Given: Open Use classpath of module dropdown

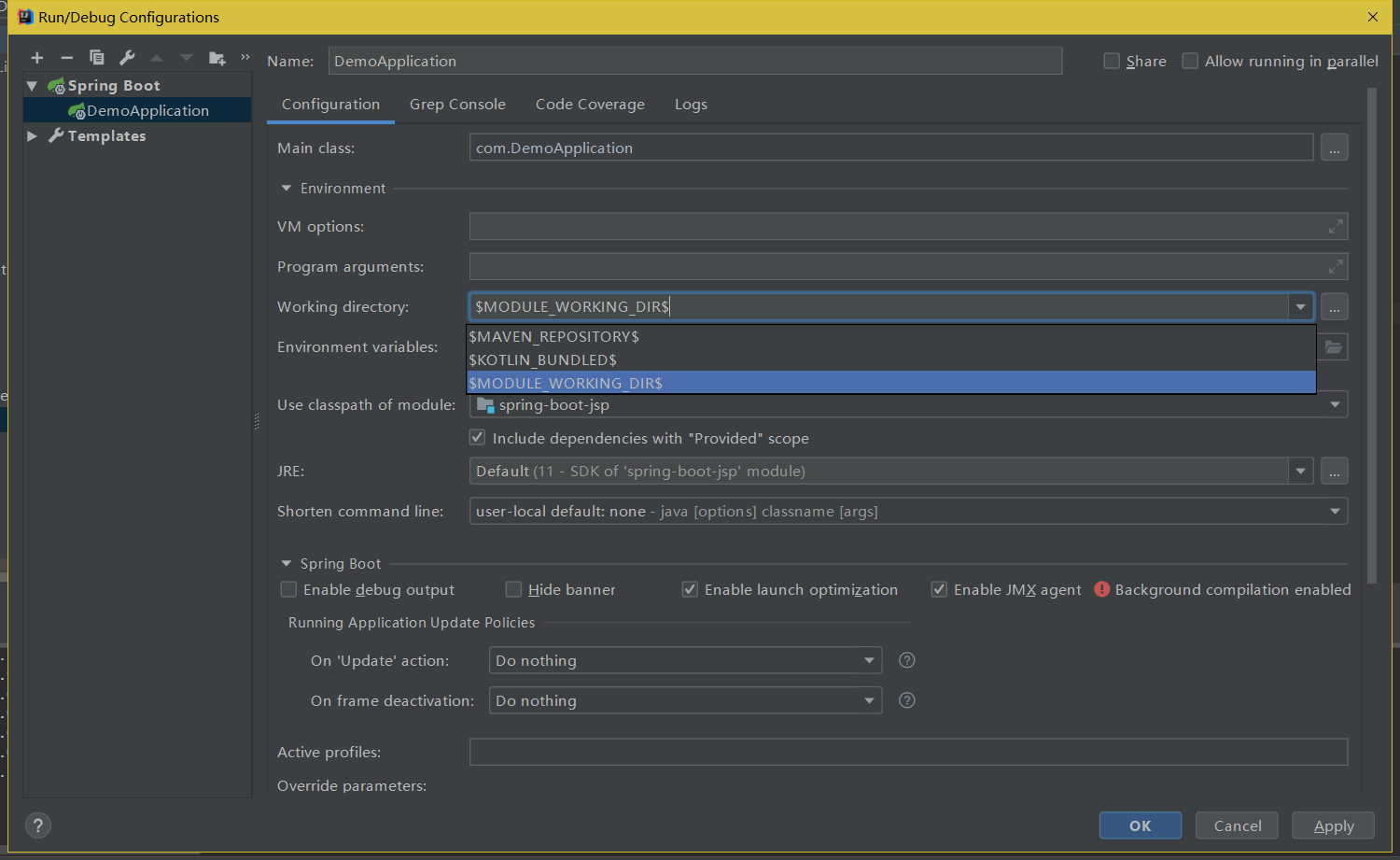Looking at the screenshot, I should coord(1335,404).
